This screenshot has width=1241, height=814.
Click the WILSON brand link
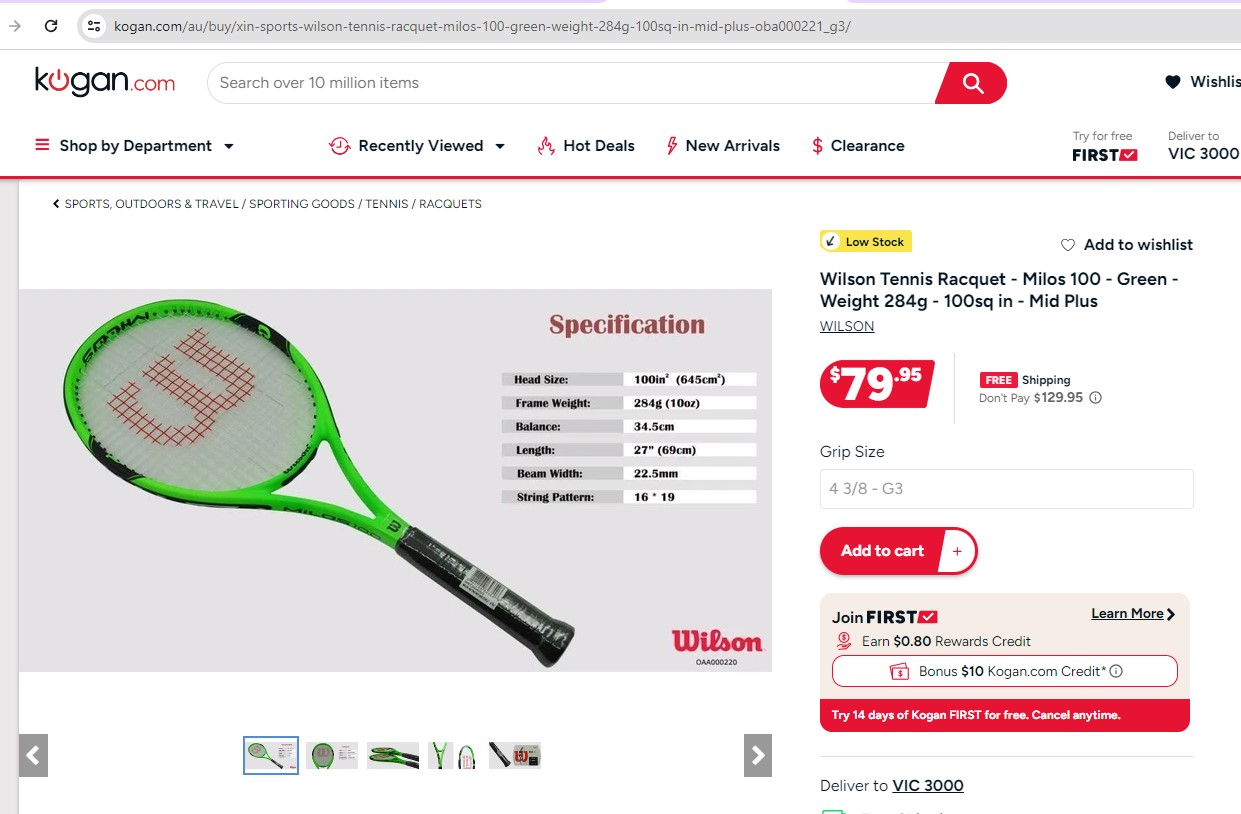(847, 327)
